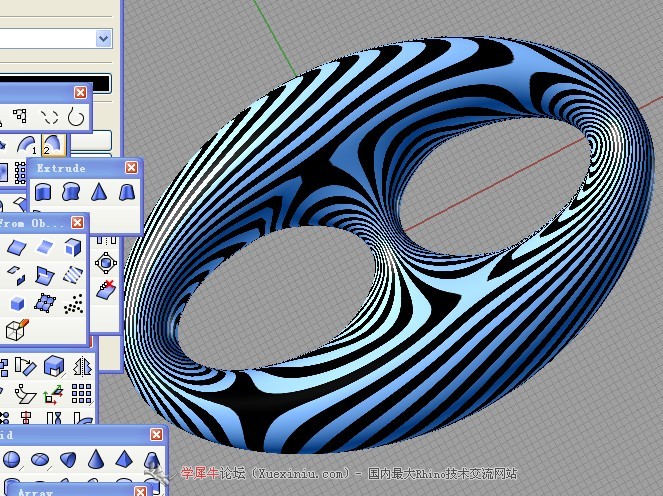Click the cylinder with handles icon
This screenshot has height=496, width=663.
coord(106,263)
